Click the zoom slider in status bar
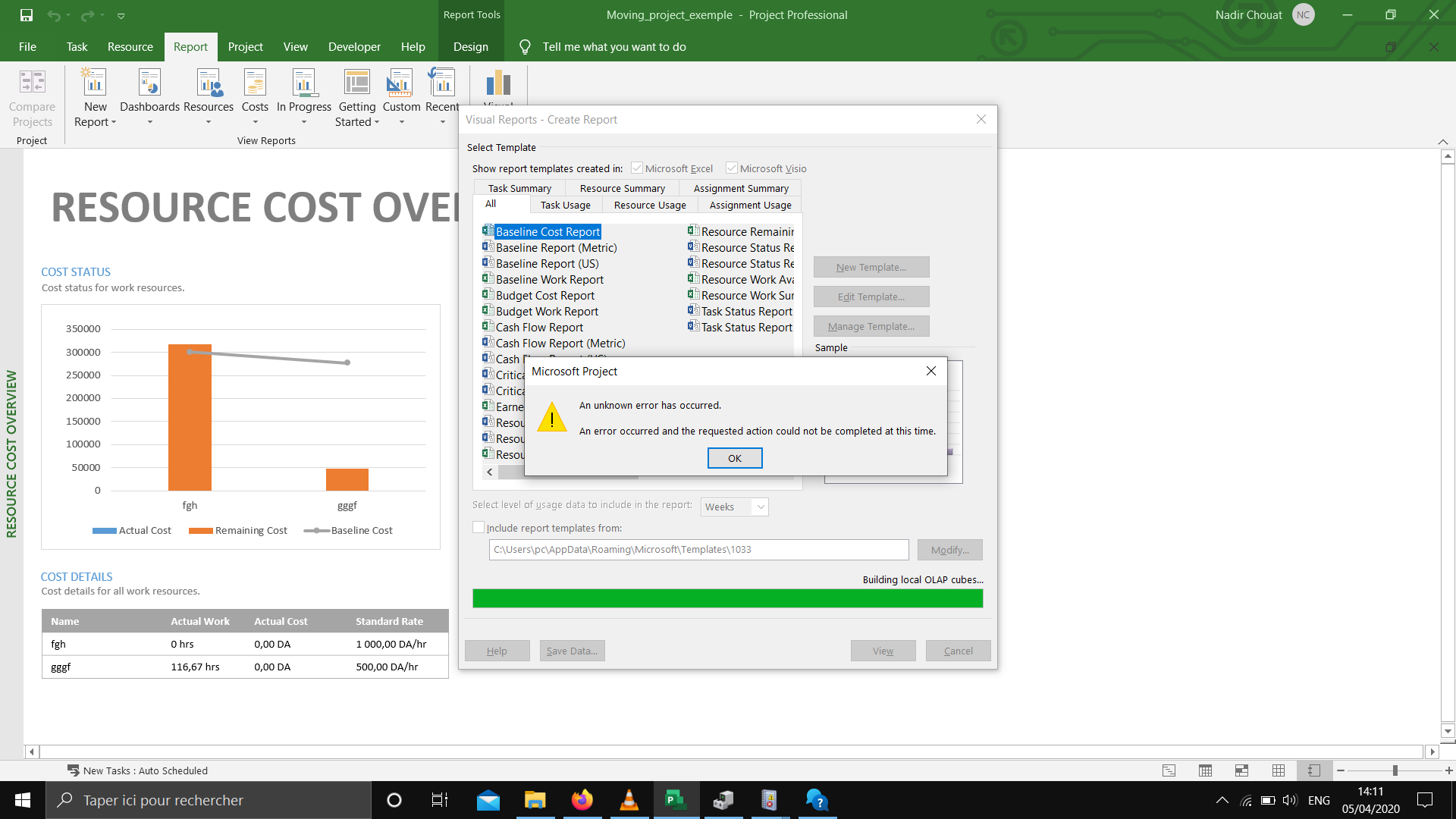Viewport: 1456px width, 819px height. click(1395, 770)
